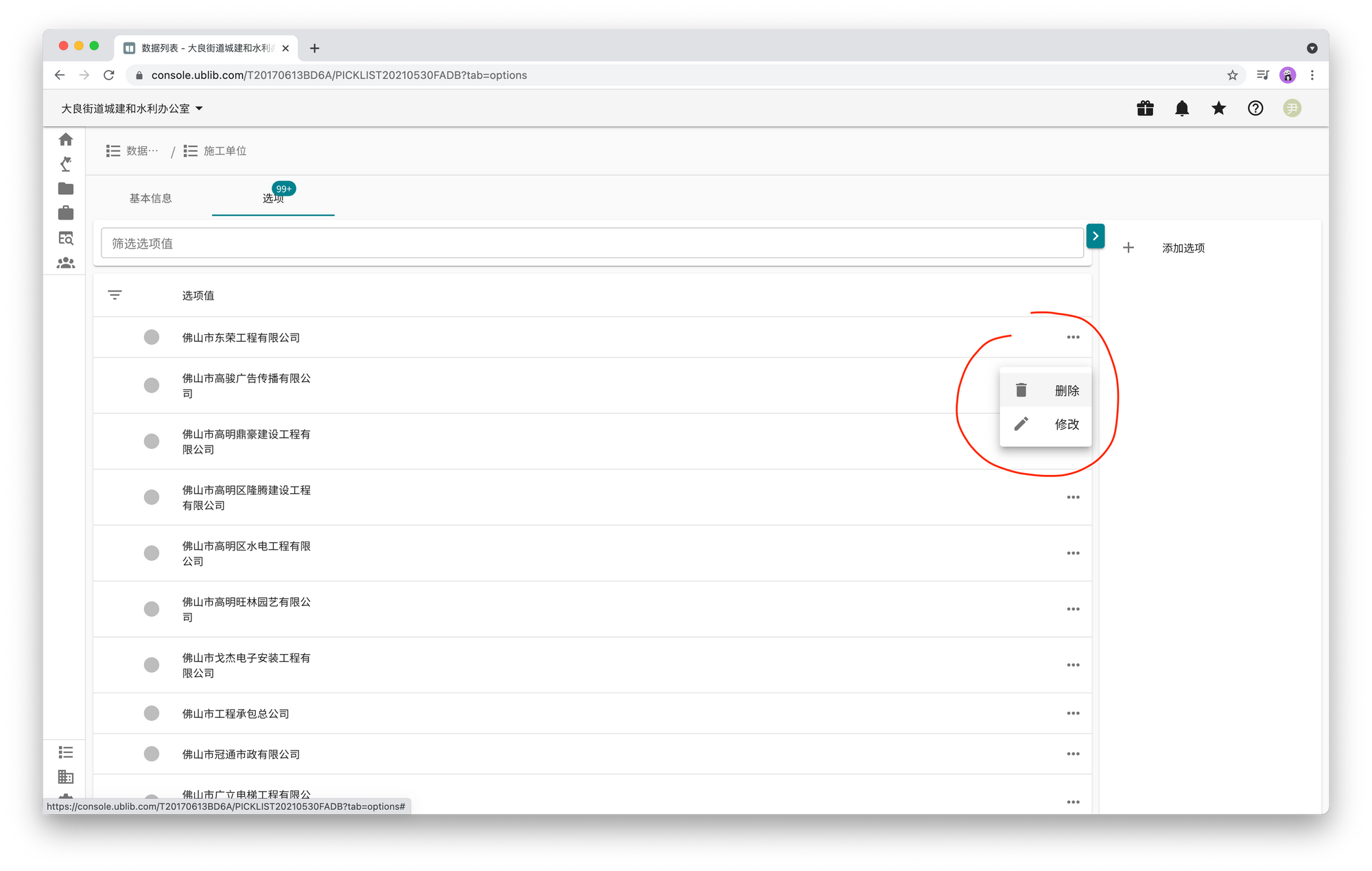This screenshot has width=1372, height=871.
Task: Click 添加选项 to add an option
Action: 1183,248
